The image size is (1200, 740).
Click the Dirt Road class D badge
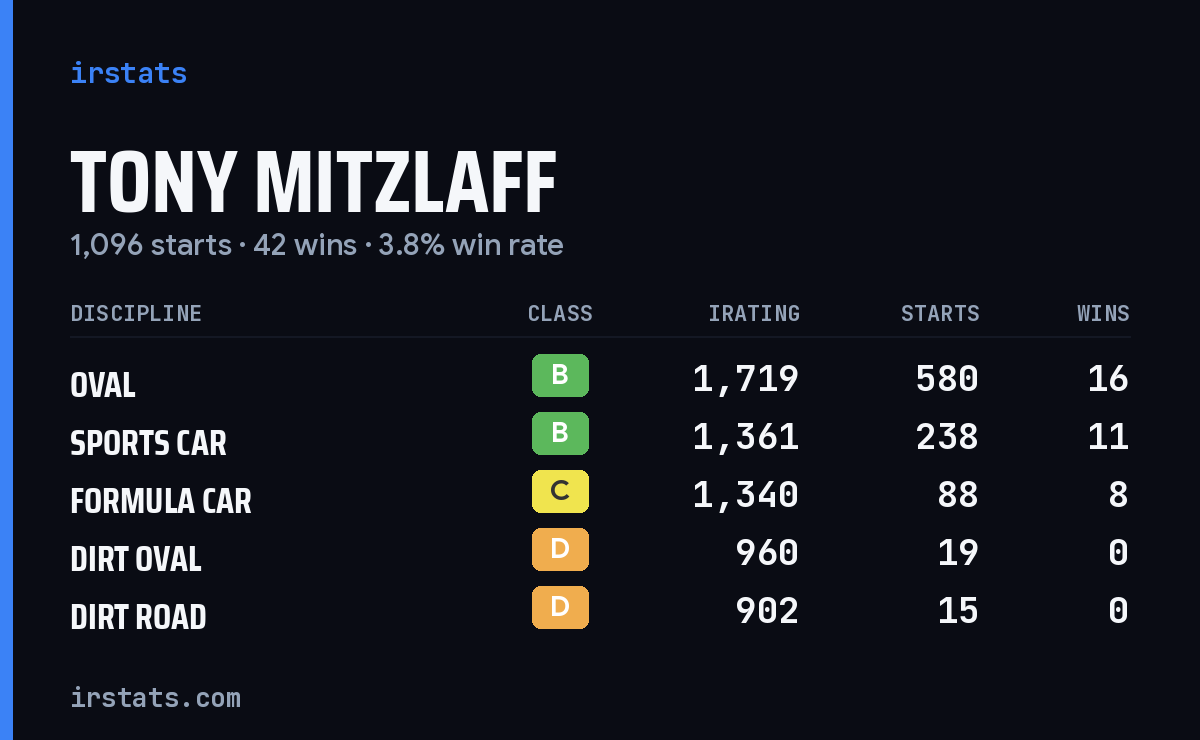pos(560,608)
